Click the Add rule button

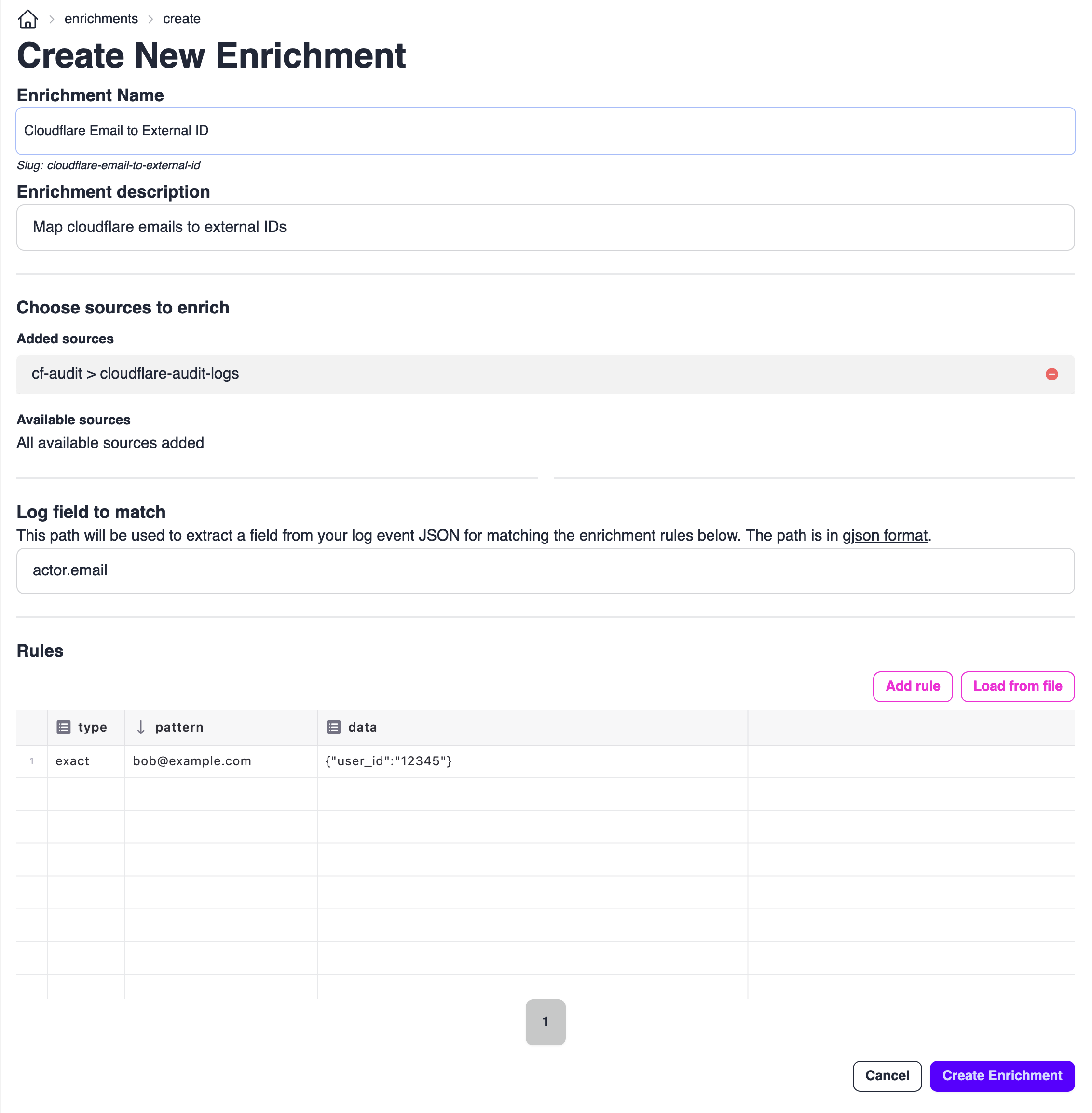click(x=913, y=686)
